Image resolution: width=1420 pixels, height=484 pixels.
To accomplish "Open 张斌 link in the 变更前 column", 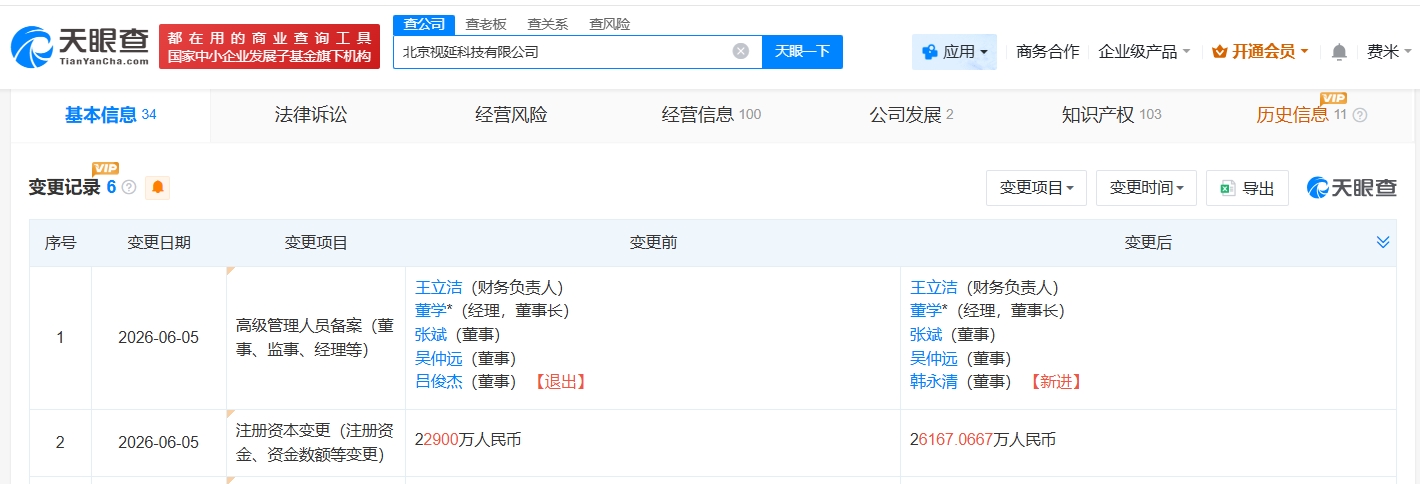I will 430,334.
